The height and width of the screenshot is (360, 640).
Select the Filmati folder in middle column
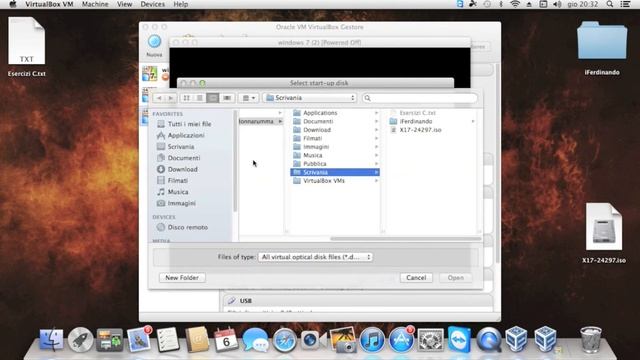click(335, 138)
